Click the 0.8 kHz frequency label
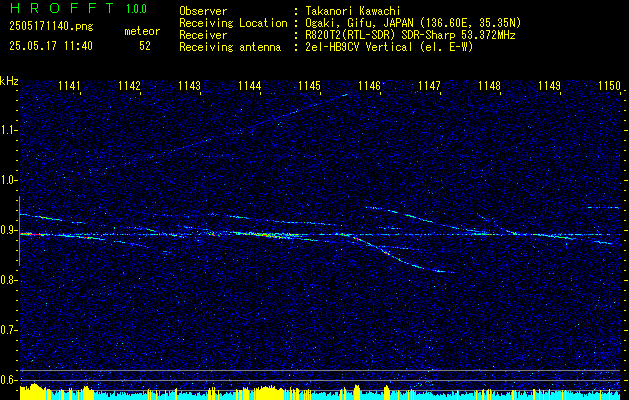 point(8,280)
